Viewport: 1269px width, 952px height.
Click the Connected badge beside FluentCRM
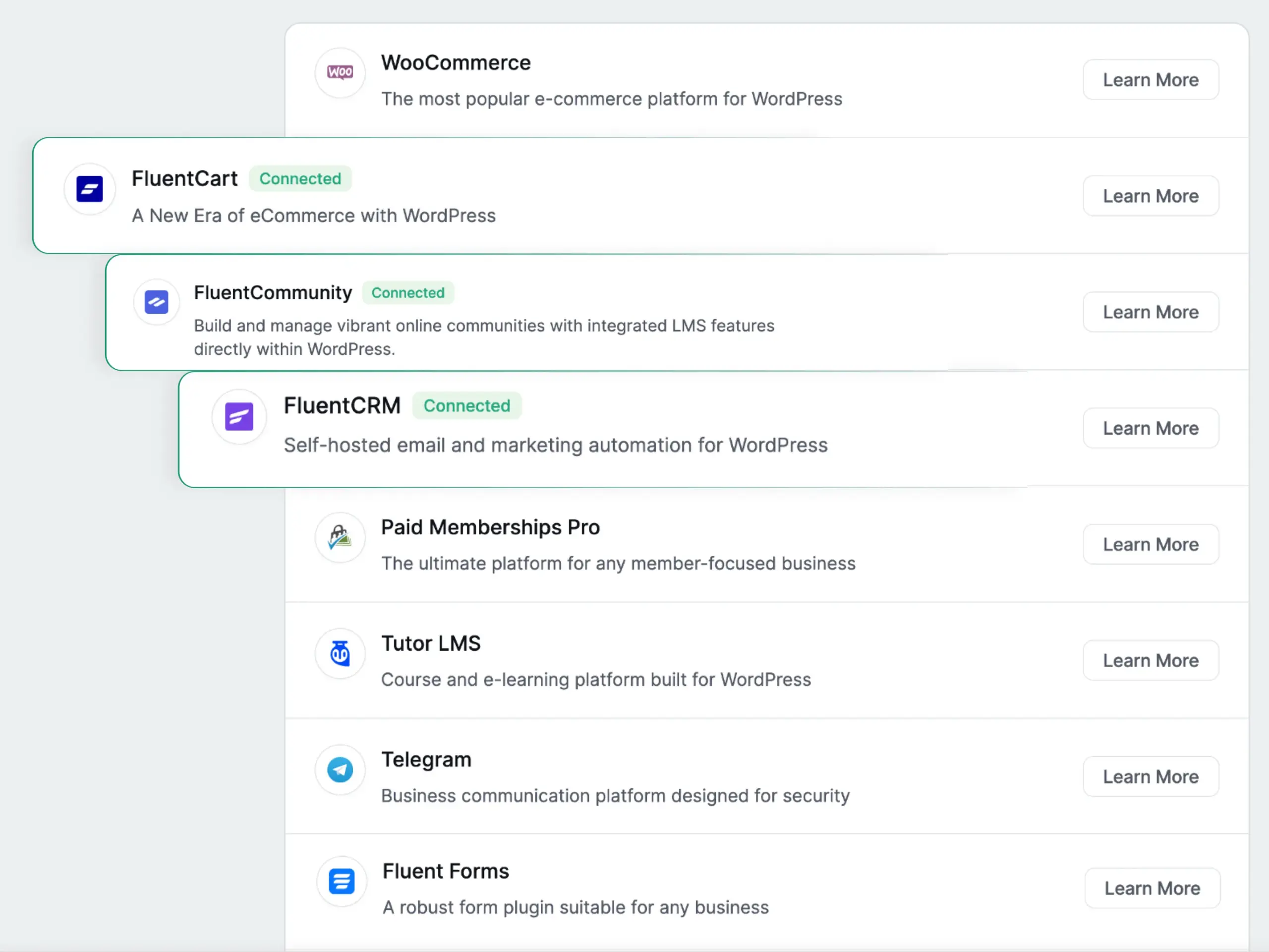click(x=467, y=406)
